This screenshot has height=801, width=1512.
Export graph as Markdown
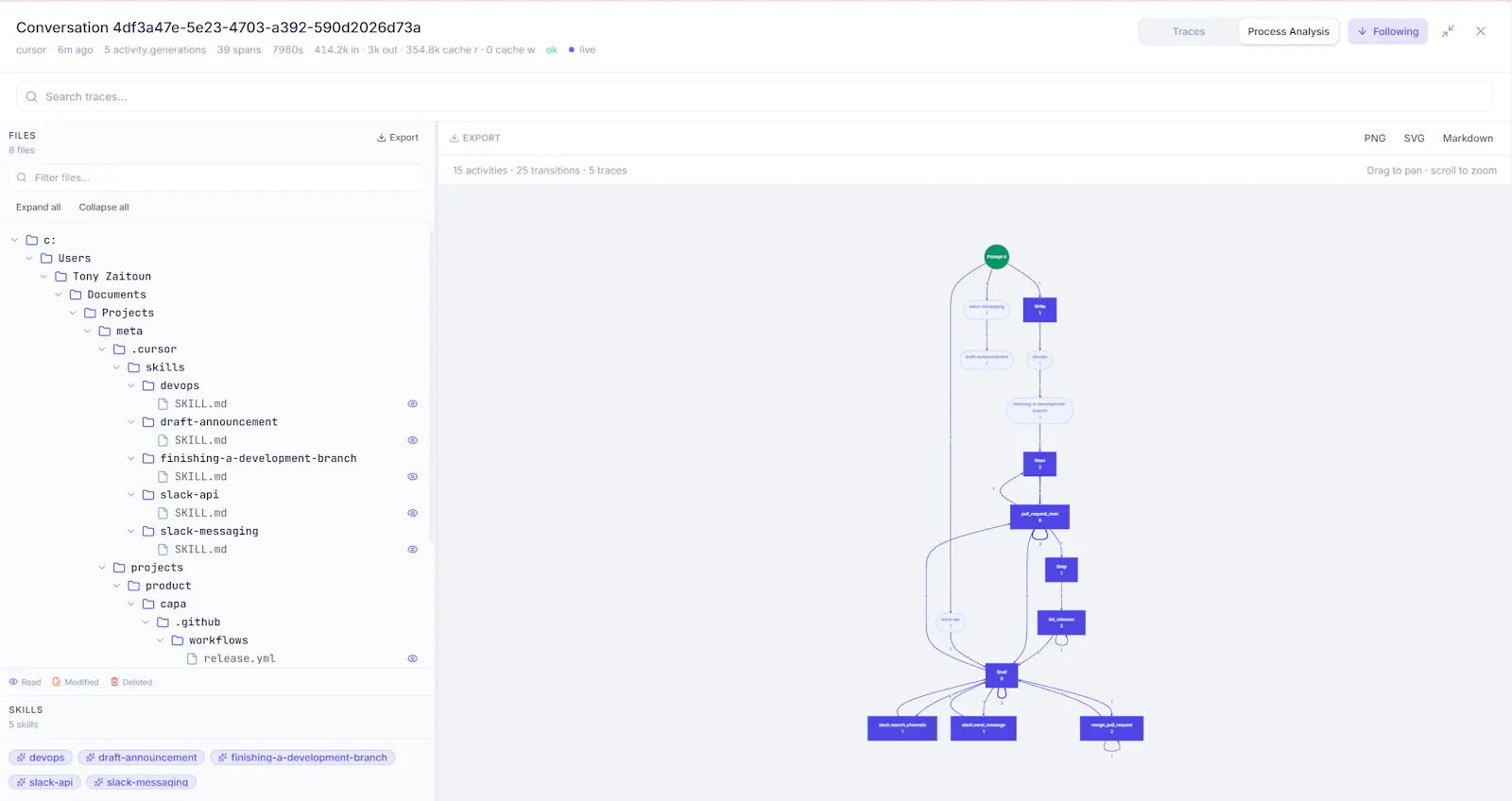tap(1468, 138)
